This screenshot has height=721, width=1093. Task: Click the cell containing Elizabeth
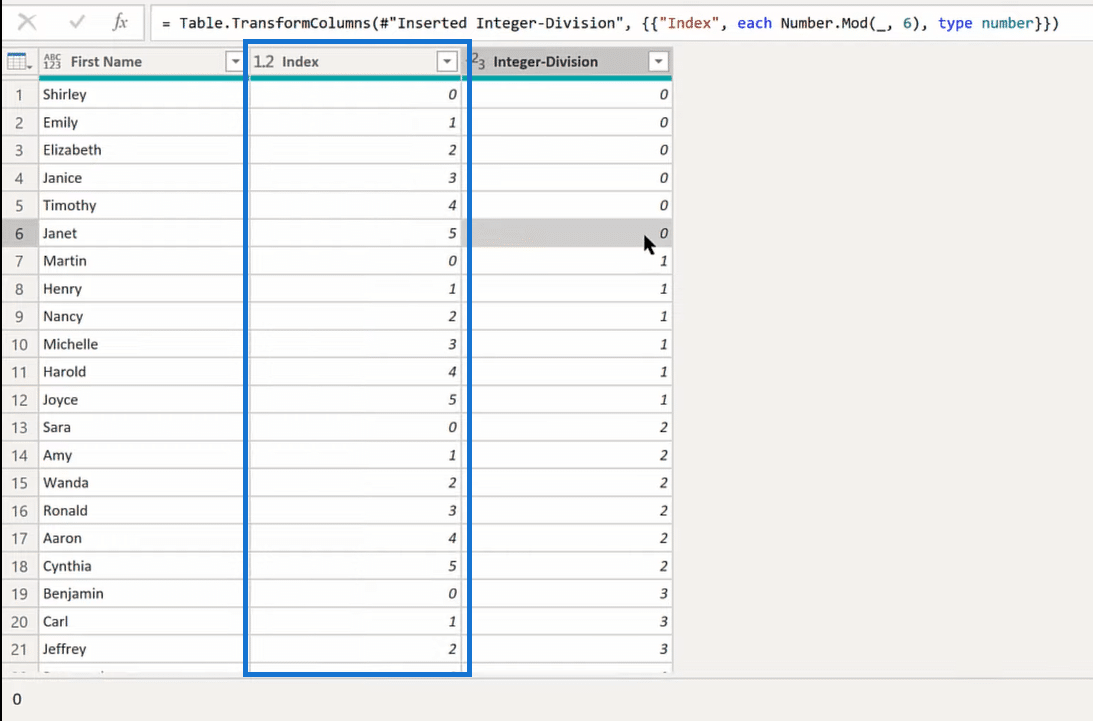141,150
